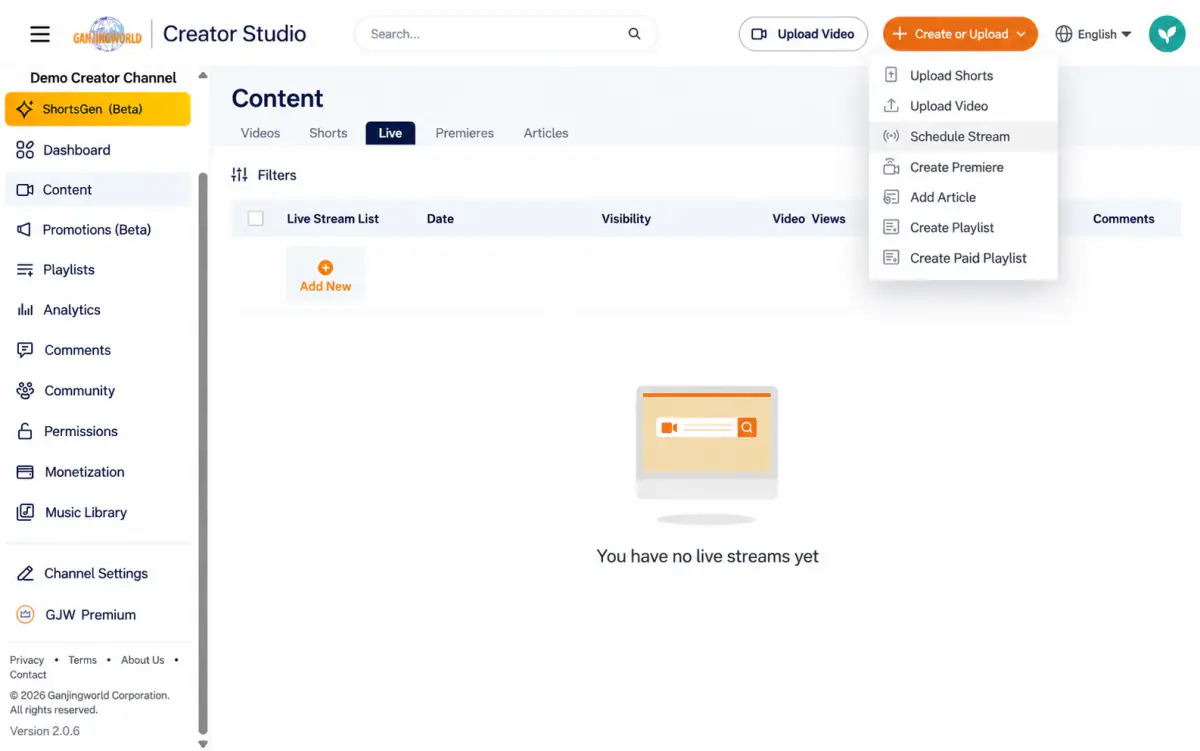Click the Filters sliders icon
The image size is (1200, 751).
[239, 175]
